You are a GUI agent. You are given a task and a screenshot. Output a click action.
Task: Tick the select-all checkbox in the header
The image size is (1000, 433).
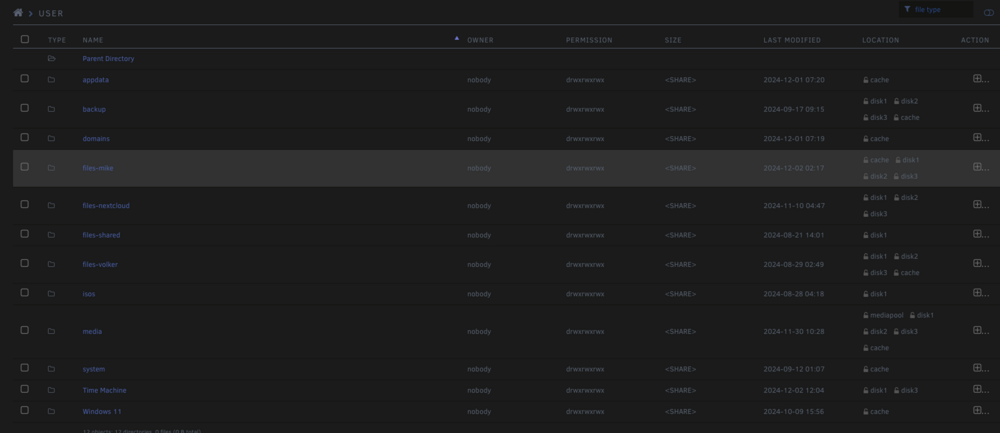(x=25, y=40)
